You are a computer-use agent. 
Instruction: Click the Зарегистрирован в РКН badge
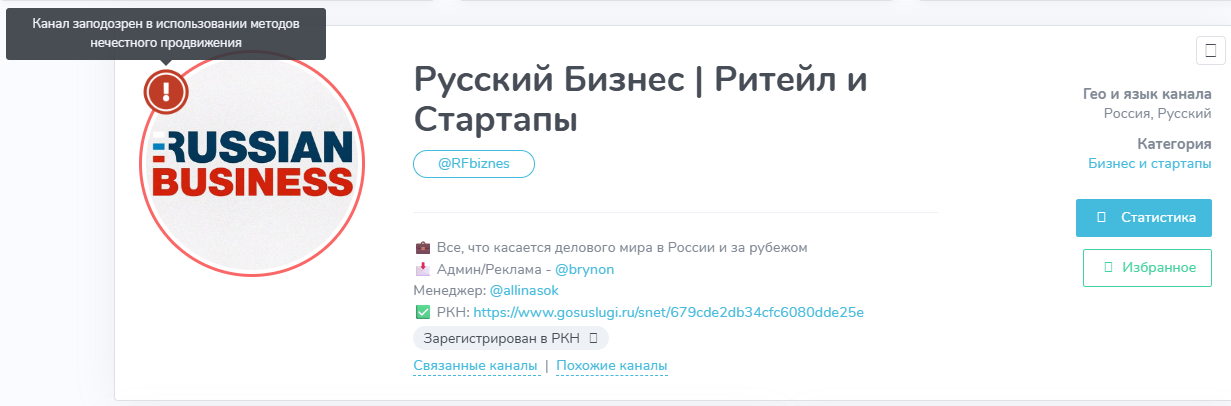click(x=510, y=338)
